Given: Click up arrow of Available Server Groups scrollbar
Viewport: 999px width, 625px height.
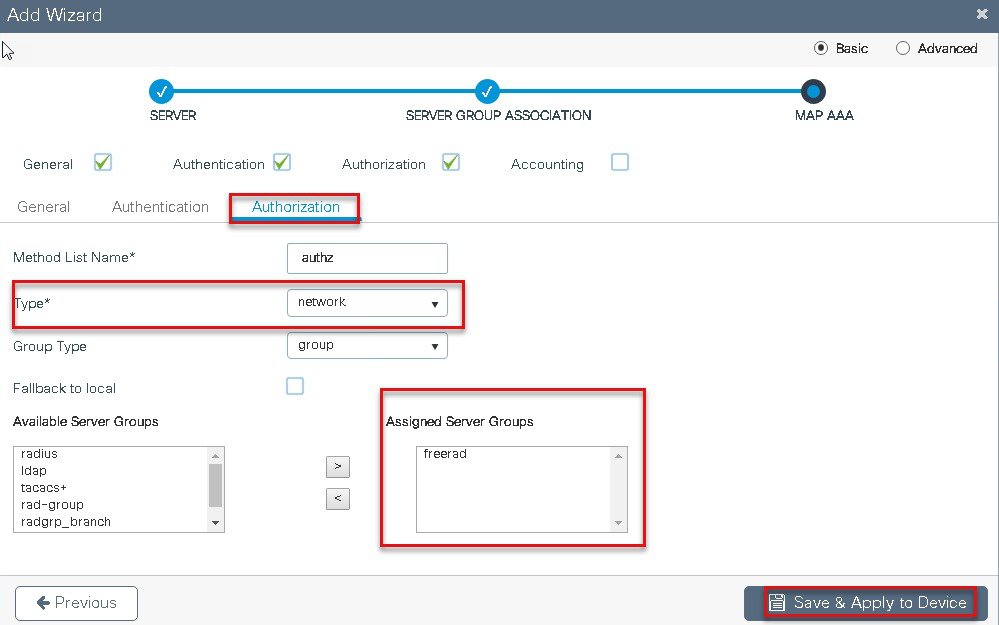Looking at the screenshot, I should (215, 455).
